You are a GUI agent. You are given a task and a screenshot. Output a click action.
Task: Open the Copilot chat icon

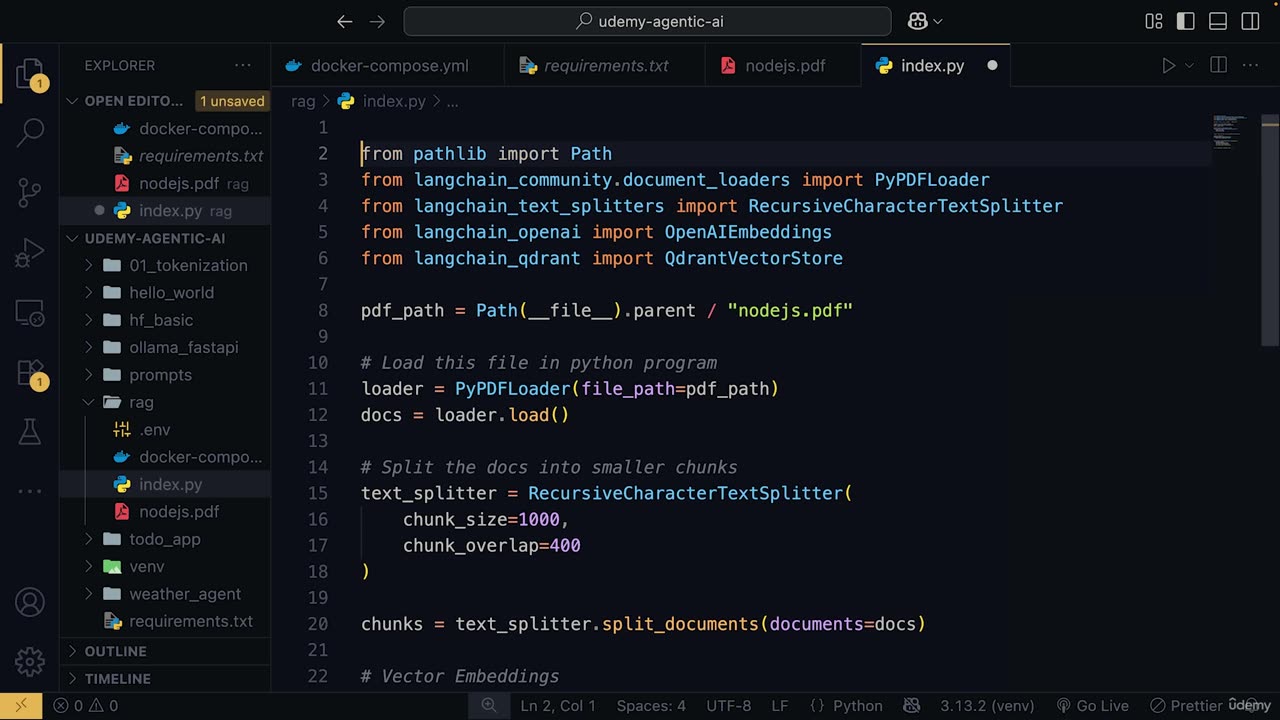coord(917,21)
